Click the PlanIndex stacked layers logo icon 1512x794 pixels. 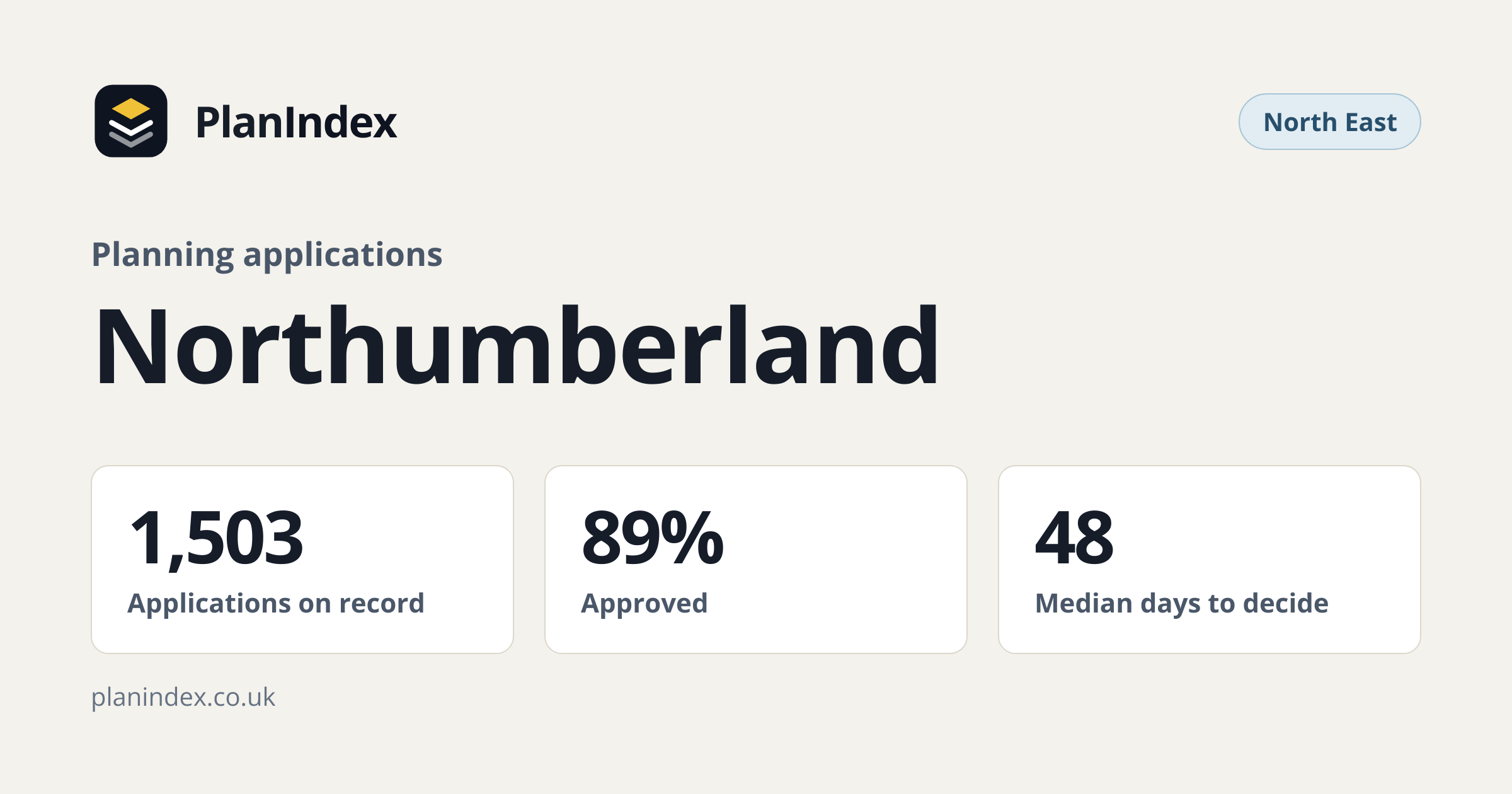pos(131,121)
